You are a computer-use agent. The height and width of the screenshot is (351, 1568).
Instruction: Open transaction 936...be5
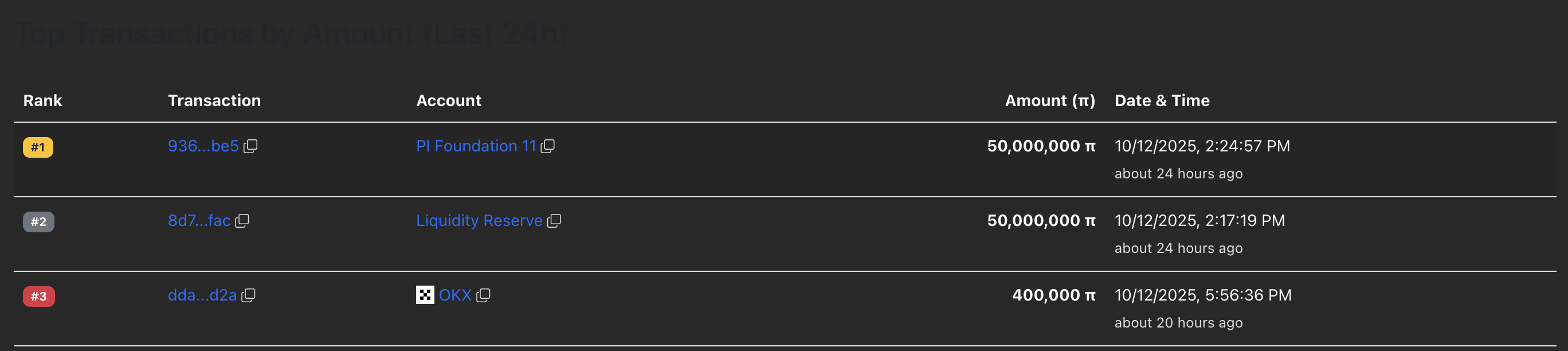pyautogui.click(x=203, y=146)
